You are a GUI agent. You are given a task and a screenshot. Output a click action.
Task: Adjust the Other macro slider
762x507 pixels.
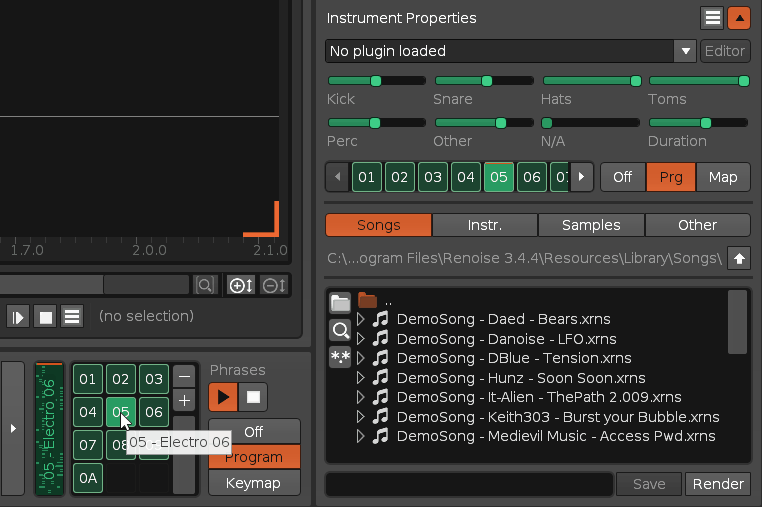[484, 122]
